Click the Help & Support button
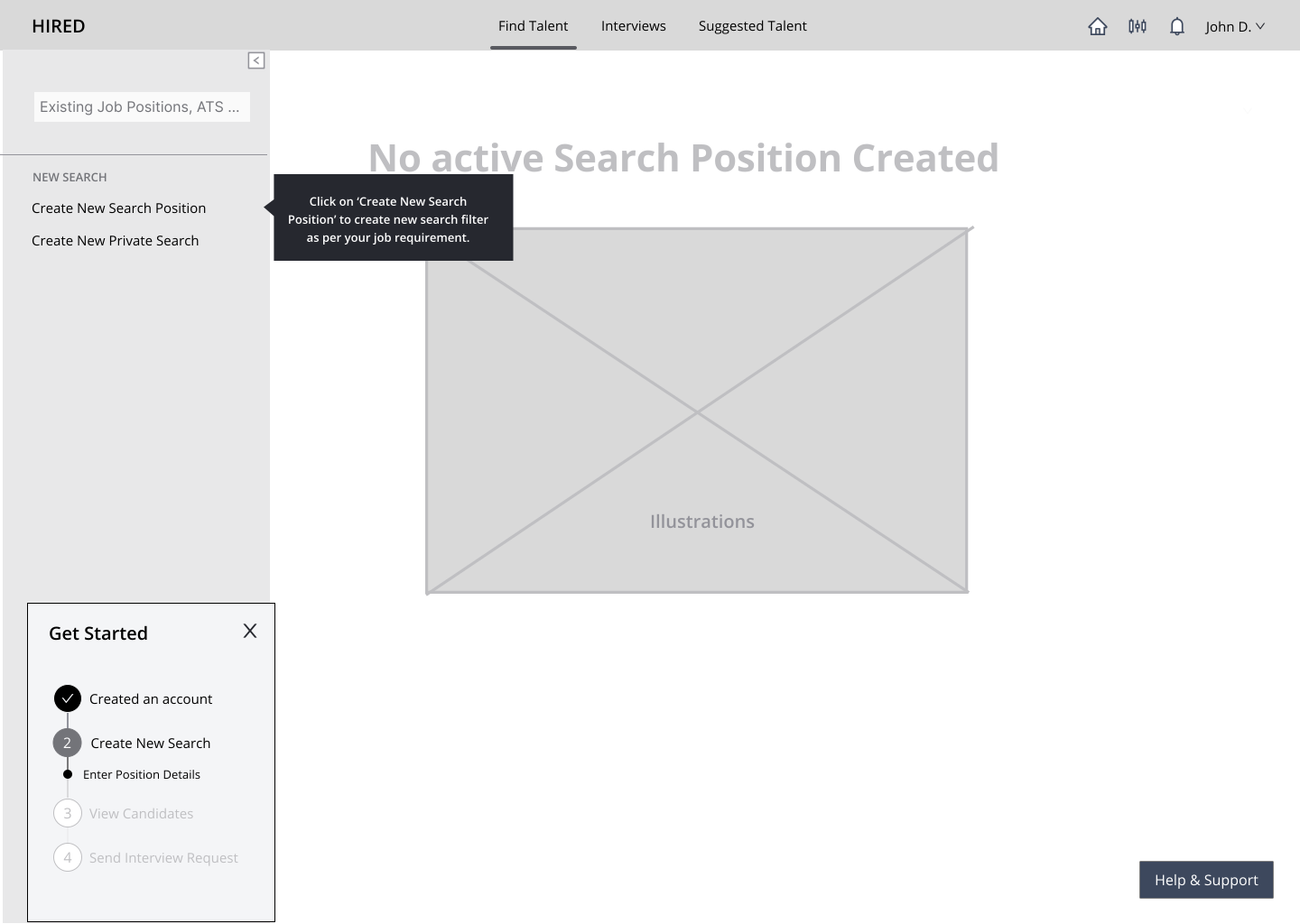Screen dimensions: 1300x924 coord(1206,879)
